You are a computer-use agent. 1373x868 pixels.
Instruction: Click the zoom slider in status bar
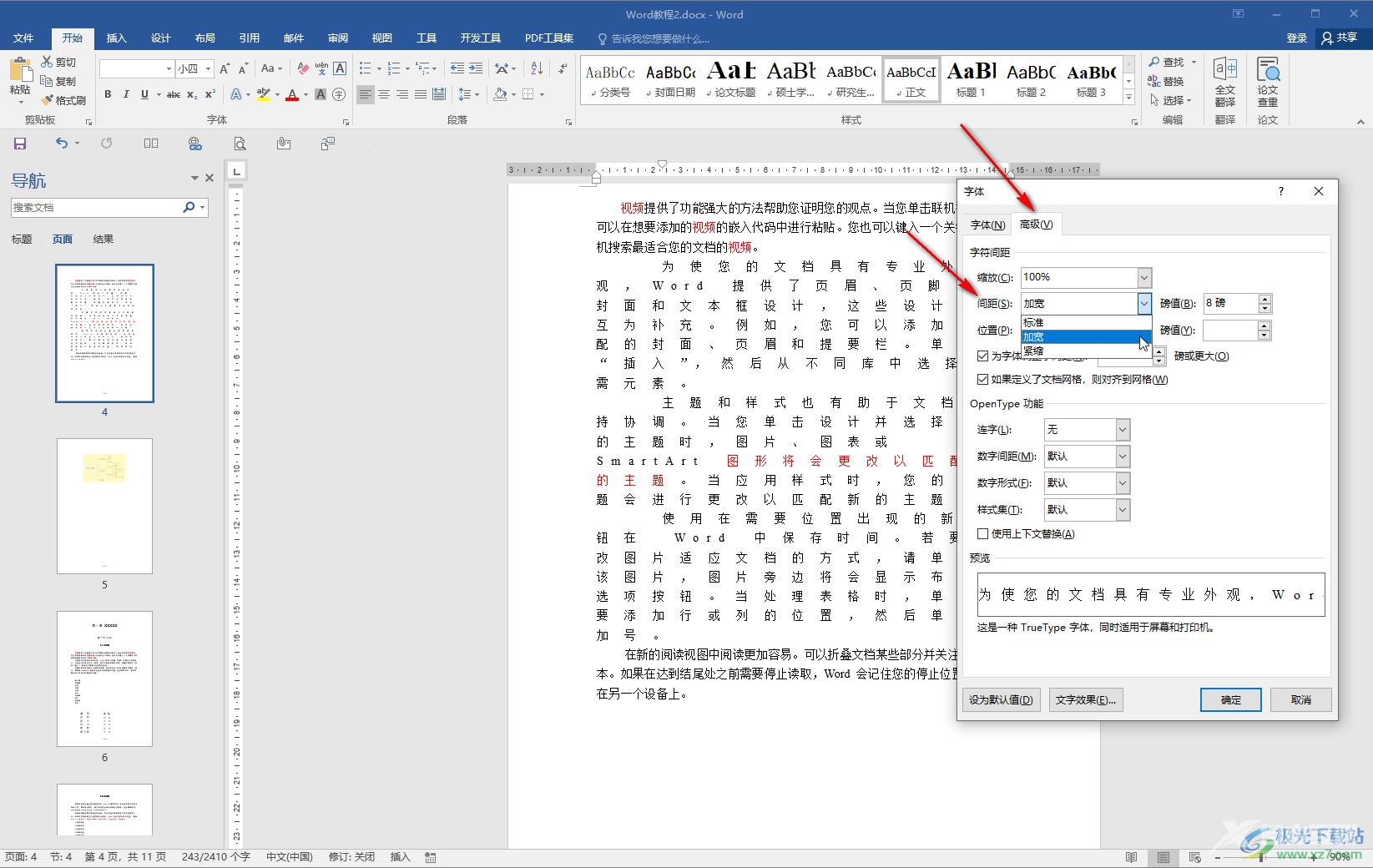click(x=1260, y=857)
